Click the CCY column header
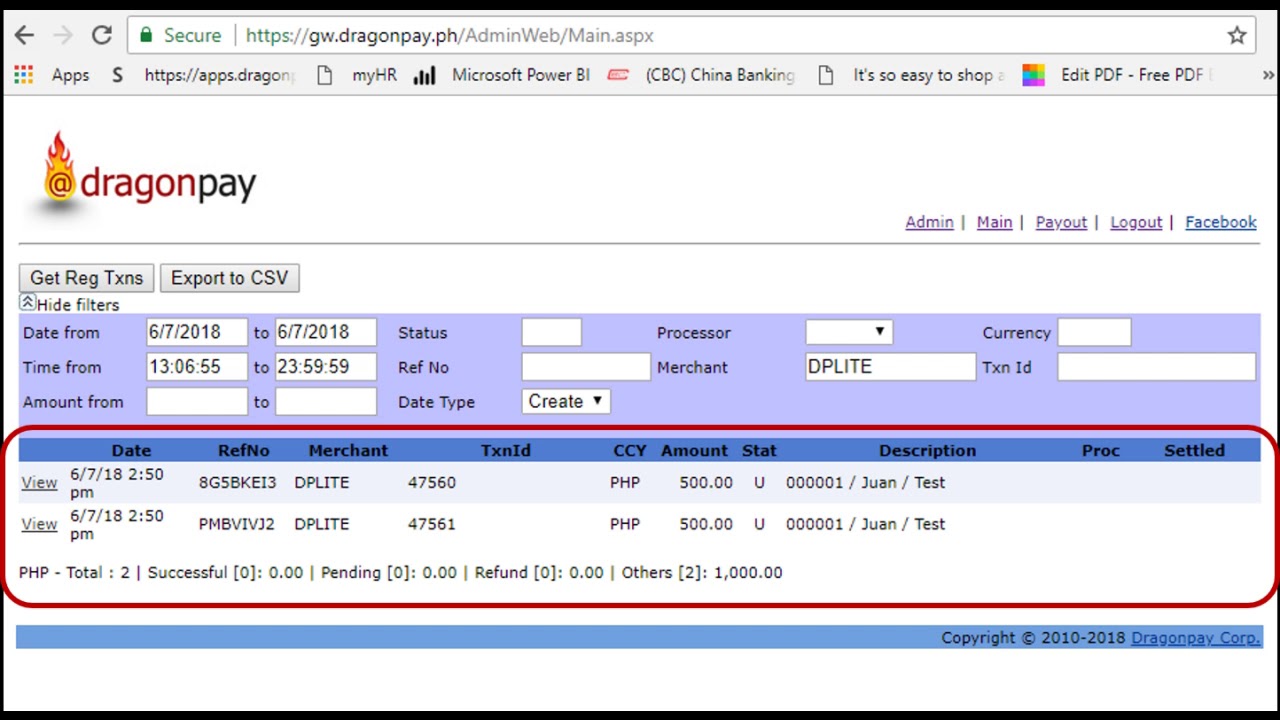The height and width of the screenshot is (720, 1280). (x=630, y=450)
